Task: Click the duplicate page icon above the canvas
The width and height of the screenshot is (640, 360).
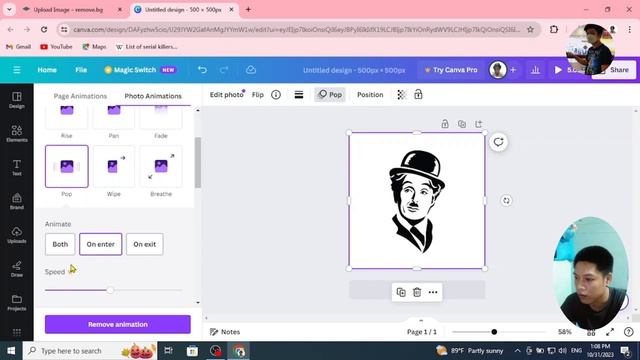Action: pos(462,124)
